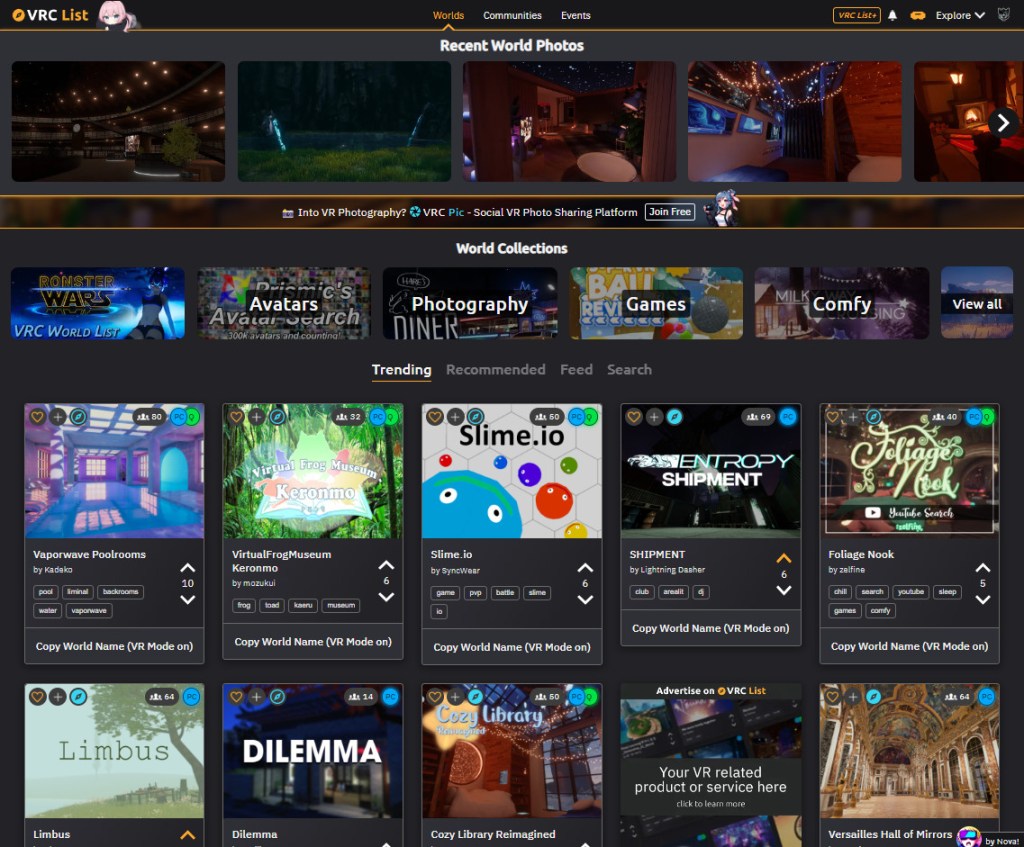Downvote the Foliage Nook world

click(983, 600)
